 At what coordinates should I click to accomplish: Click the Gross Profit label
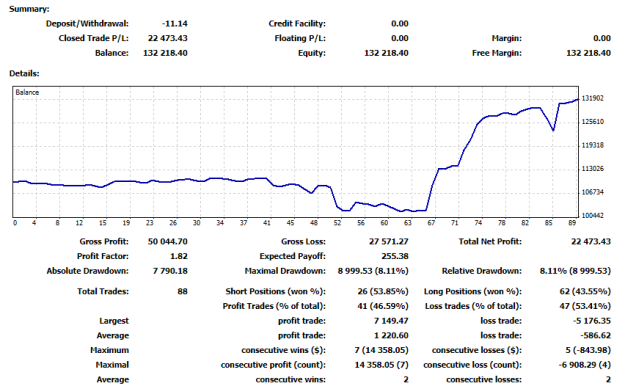pyautogui.click(x=104, y=242)
